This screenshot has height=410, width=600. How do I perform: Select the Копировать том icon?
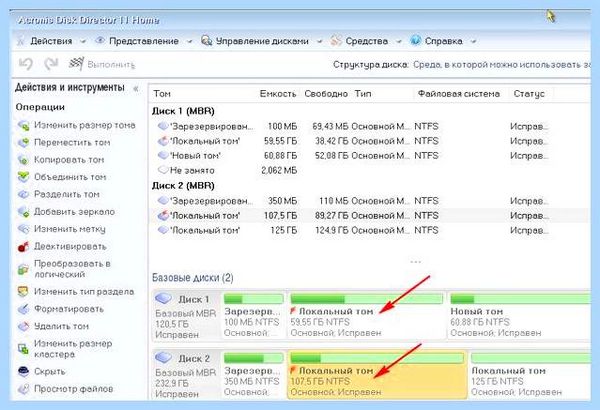[23, 160]
